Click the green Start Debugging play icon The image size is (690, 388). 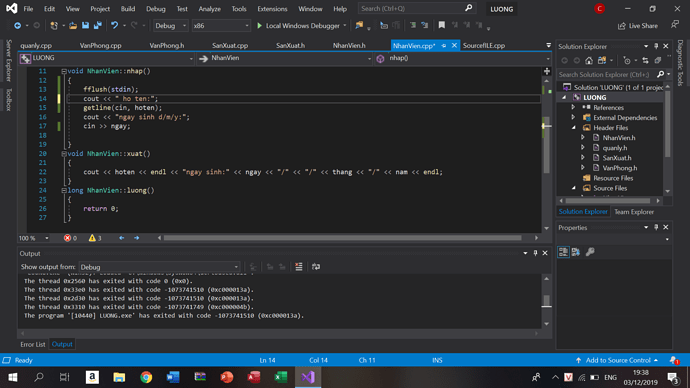click(259, 26)
